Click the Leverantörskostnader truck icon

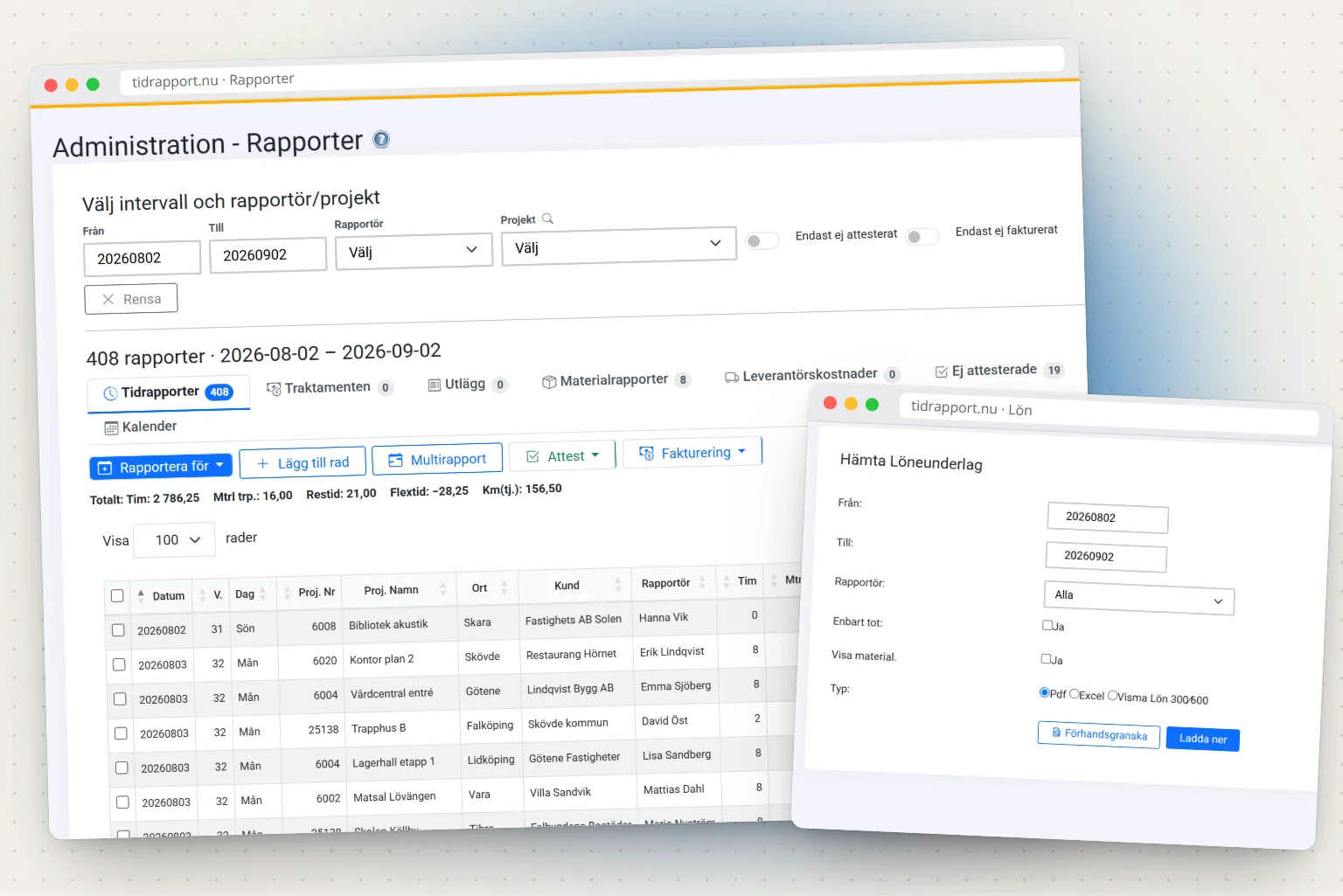click(x=732, y=377)
